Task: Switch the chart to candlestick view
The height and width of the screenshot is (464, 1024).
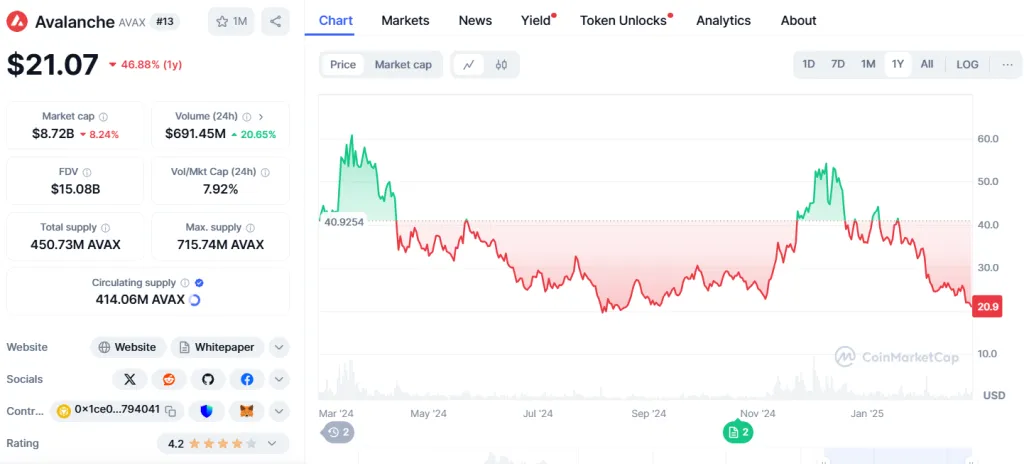Action: point(502,65)
